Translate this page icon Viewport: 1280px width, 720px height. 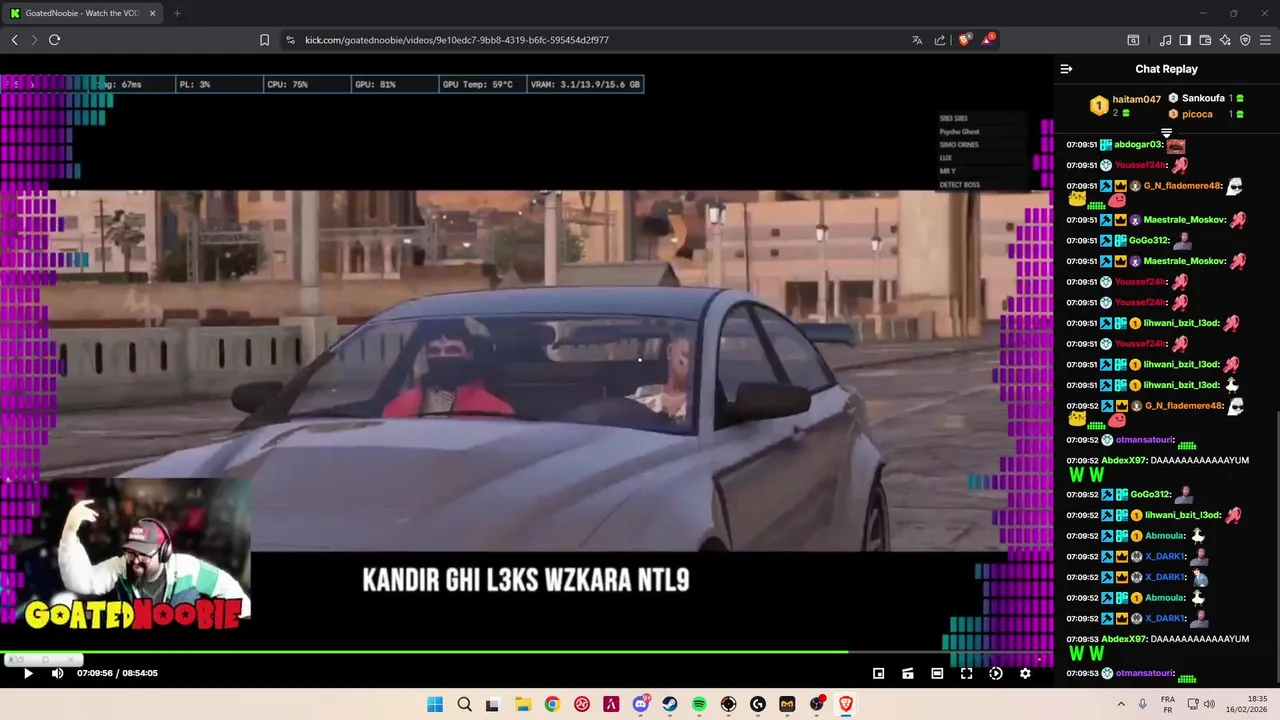click(x=917, y=40)
